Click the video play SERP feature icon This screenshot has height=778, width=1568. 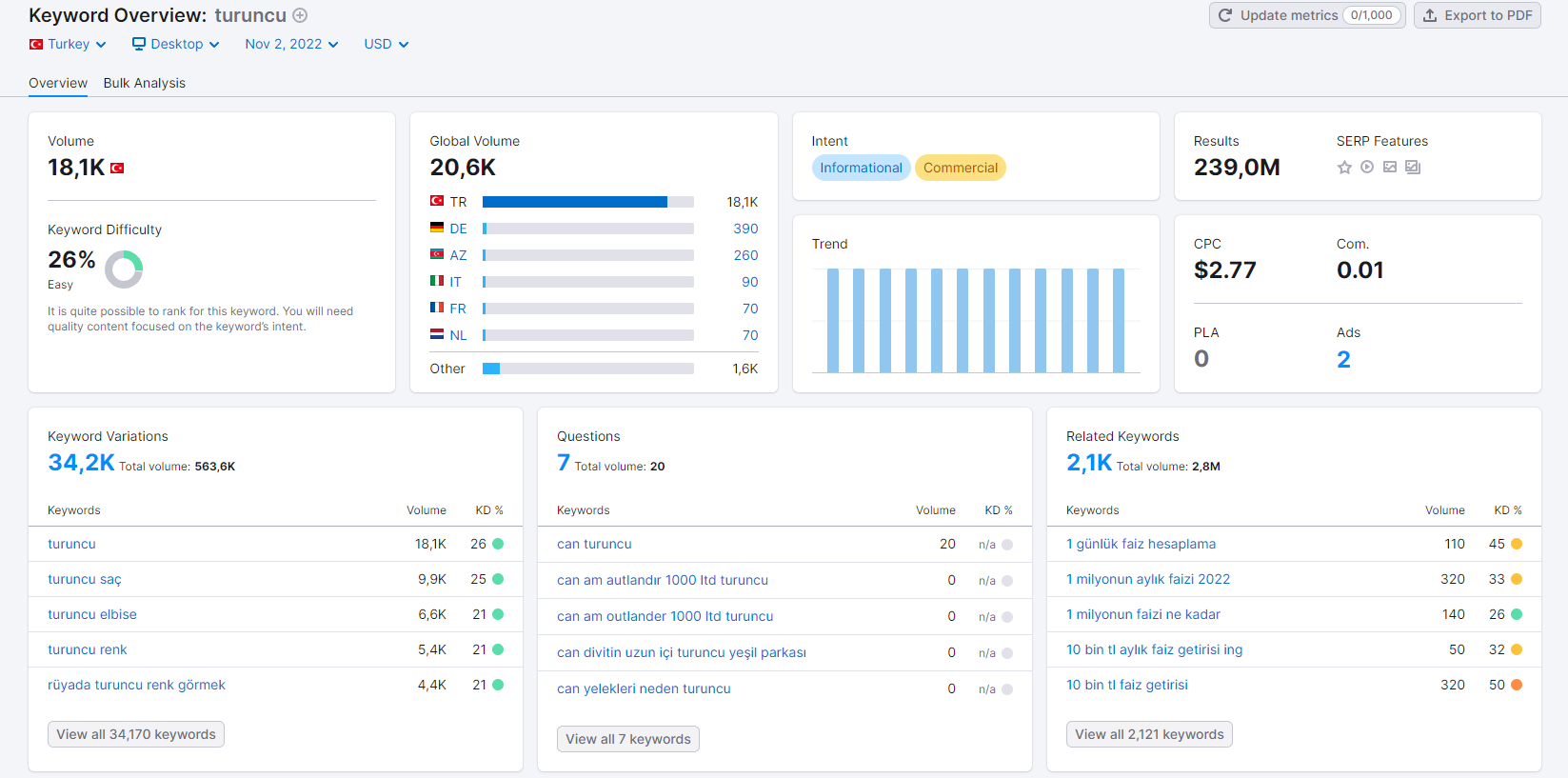(x=1367, y=168)
